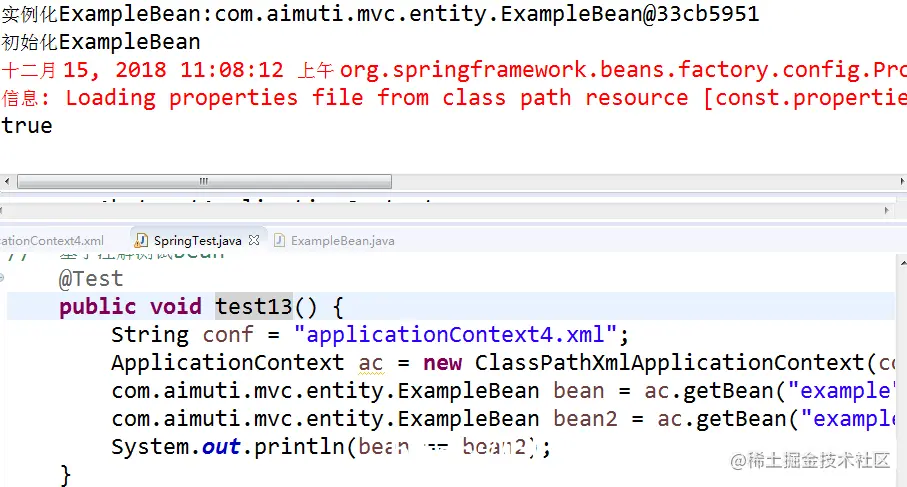Screen dimensions: 907x487
Task: Switch to the SpringTest.java tab
Action: pyautogui.click(x=198, y=241)
